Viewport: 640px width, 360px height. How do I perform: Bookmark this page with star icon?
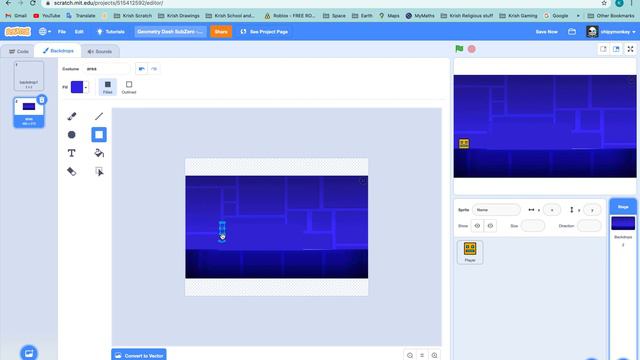604,3
